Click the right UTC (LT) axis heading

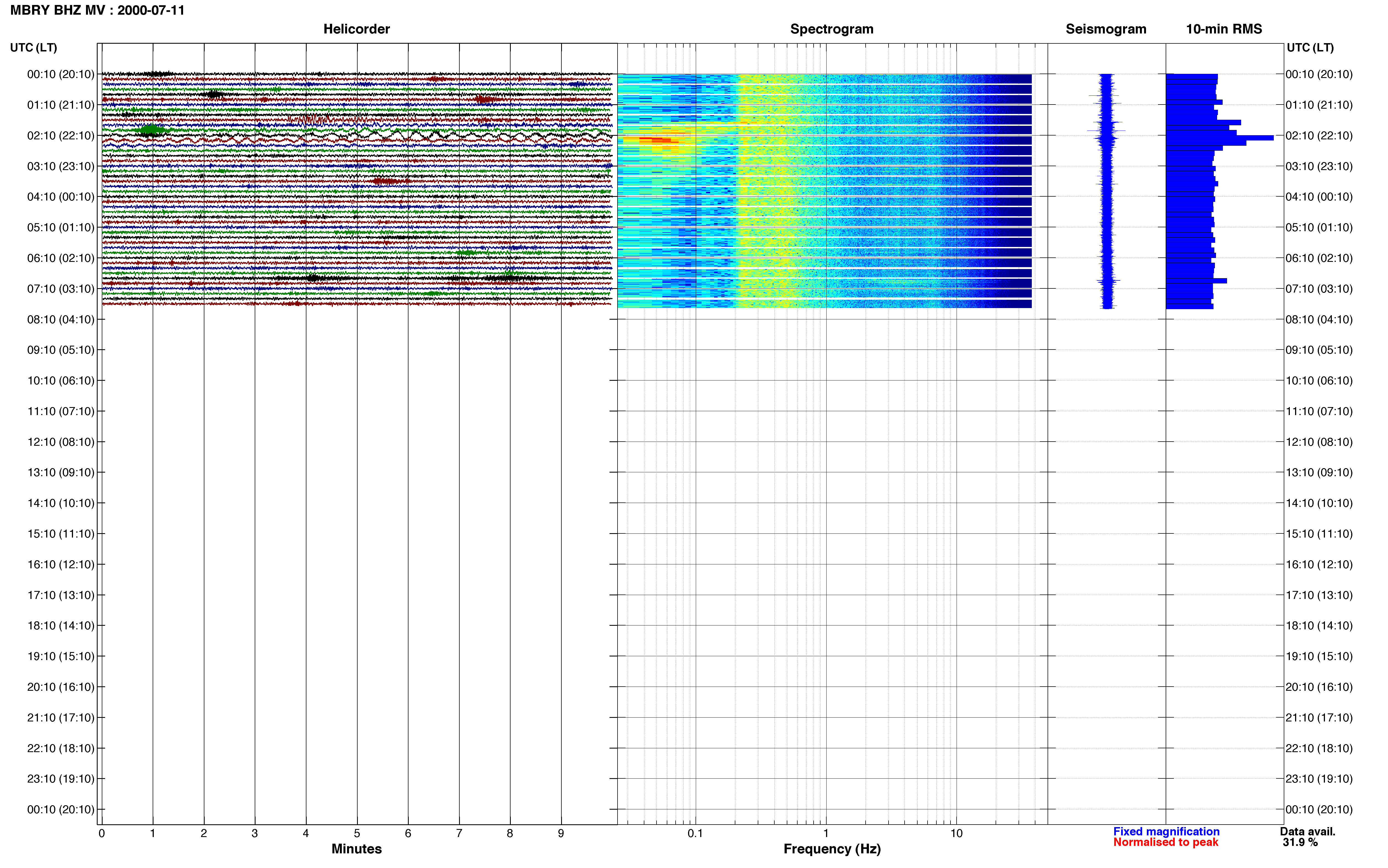(x=1310, y=48)
